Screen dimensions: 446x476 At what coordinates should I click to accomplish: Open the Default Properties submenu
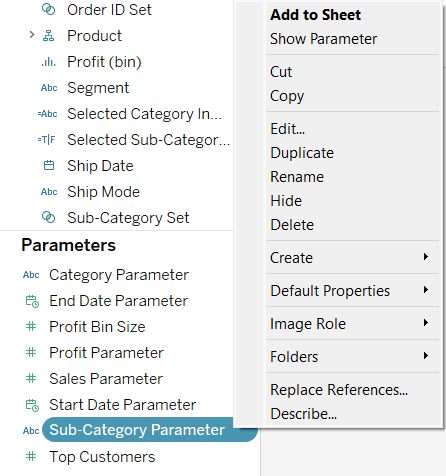pyautogui.click(x=349, y=290)
